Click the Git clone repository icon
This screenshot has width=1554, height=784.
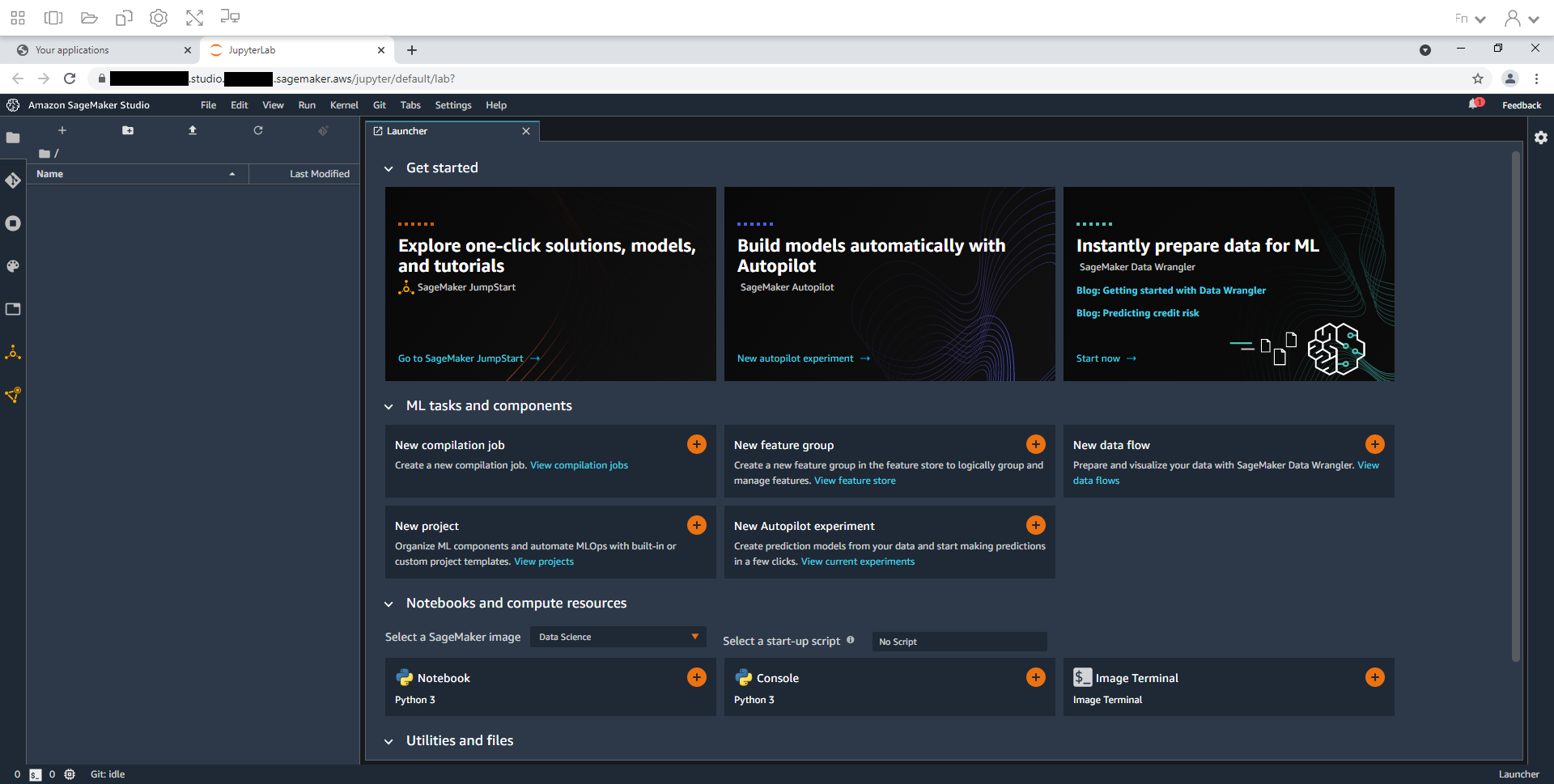coord(323,130)
